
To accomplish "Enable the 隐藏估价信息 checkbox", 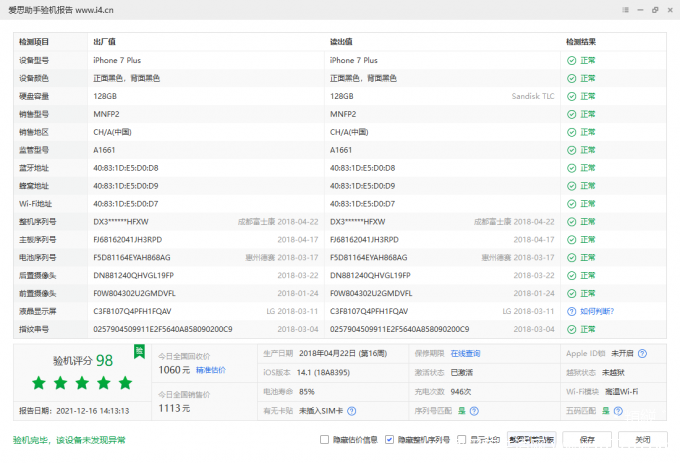I will coord(324,440).
